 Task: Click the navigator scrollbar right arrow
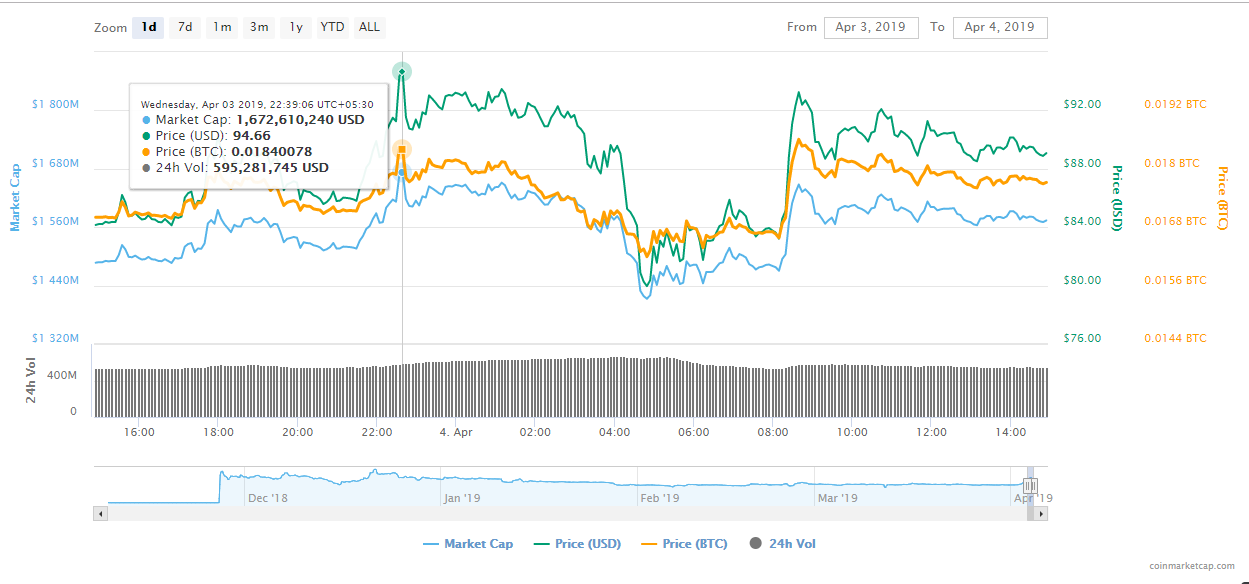[1041, 513]
